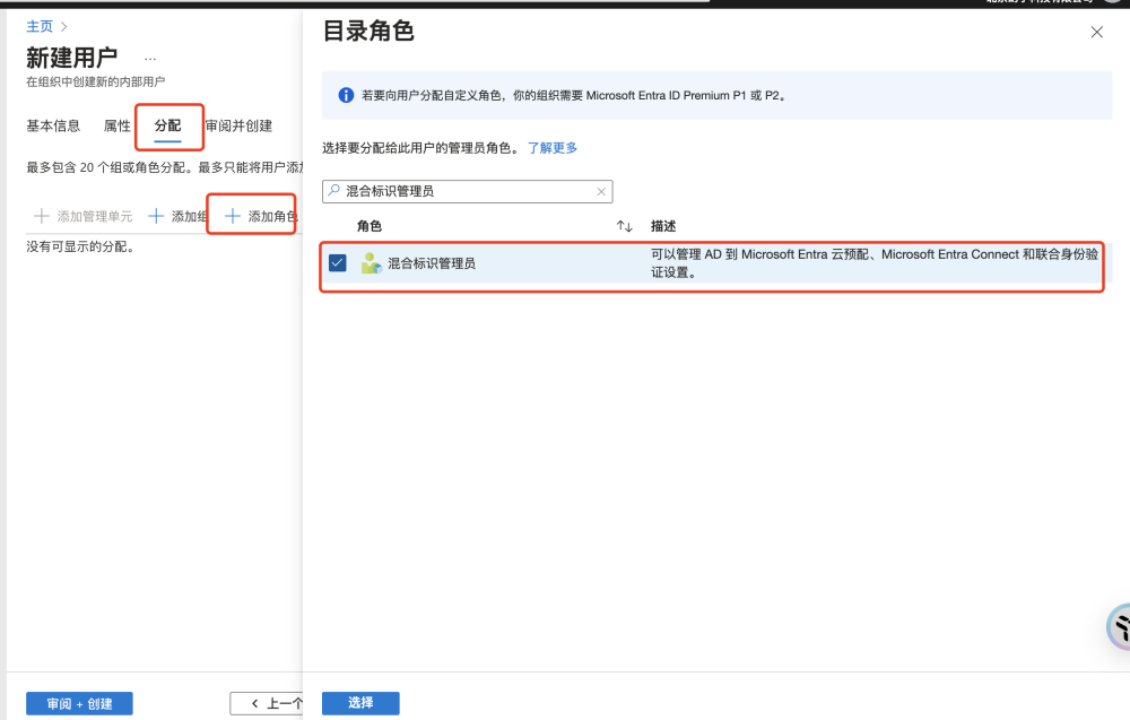Click the 选择要分配给此用户的管理员角色 text
The image size is (1130, 720).
pos(420,148)
